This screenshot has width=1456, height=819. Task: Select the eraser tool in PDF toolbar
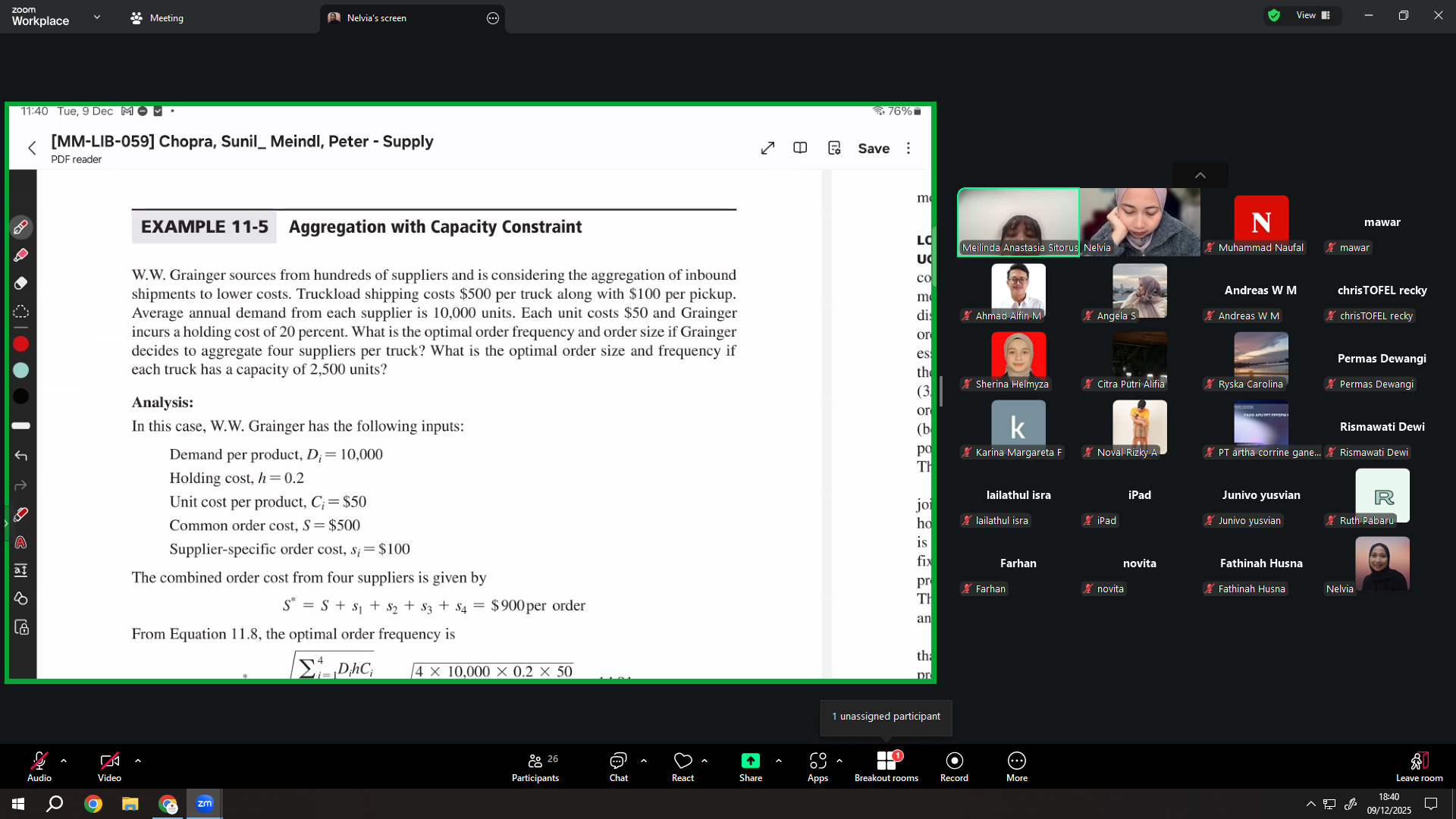pyautogui.click(x=20, y=284)
